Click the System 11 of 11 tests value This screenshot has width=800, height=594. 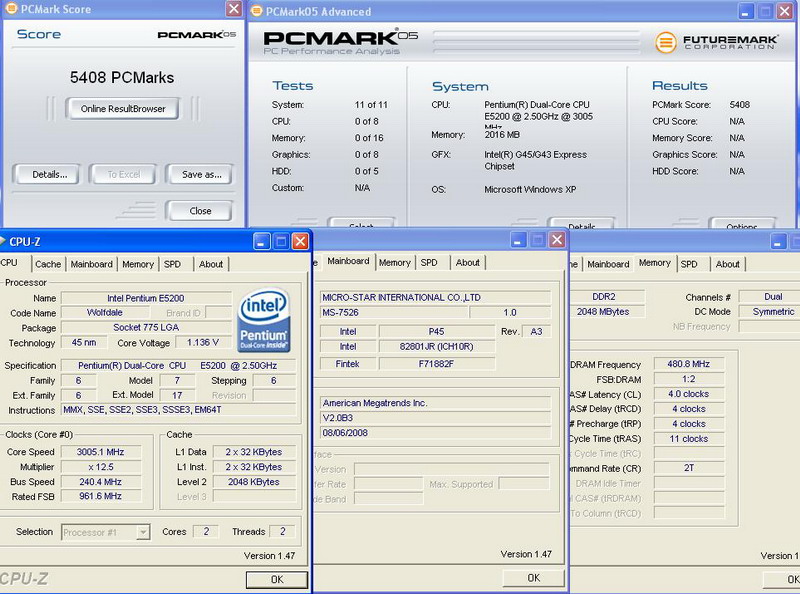coord(371,105)
